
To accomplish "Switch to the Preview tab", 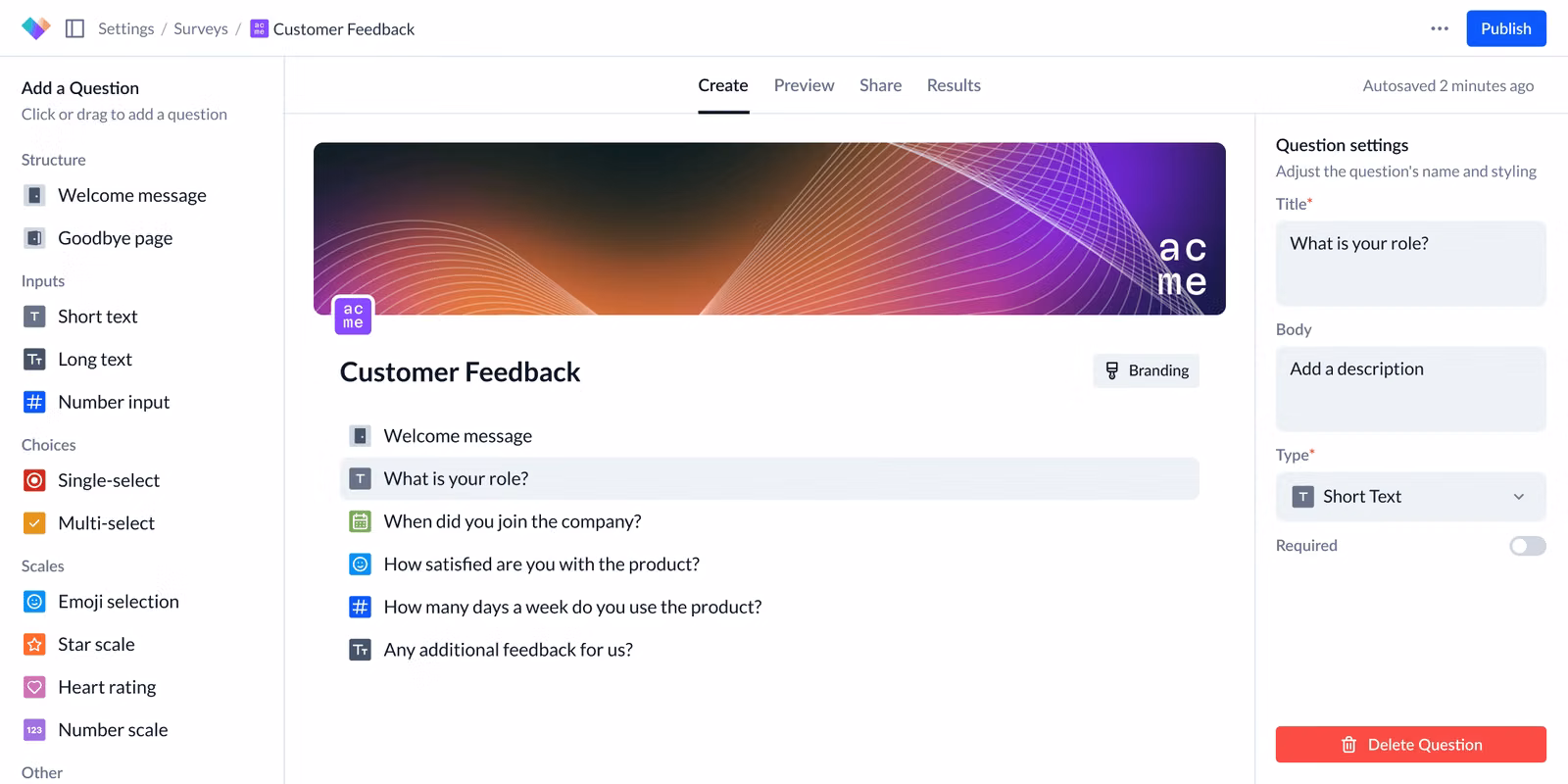I will (804, 85).
